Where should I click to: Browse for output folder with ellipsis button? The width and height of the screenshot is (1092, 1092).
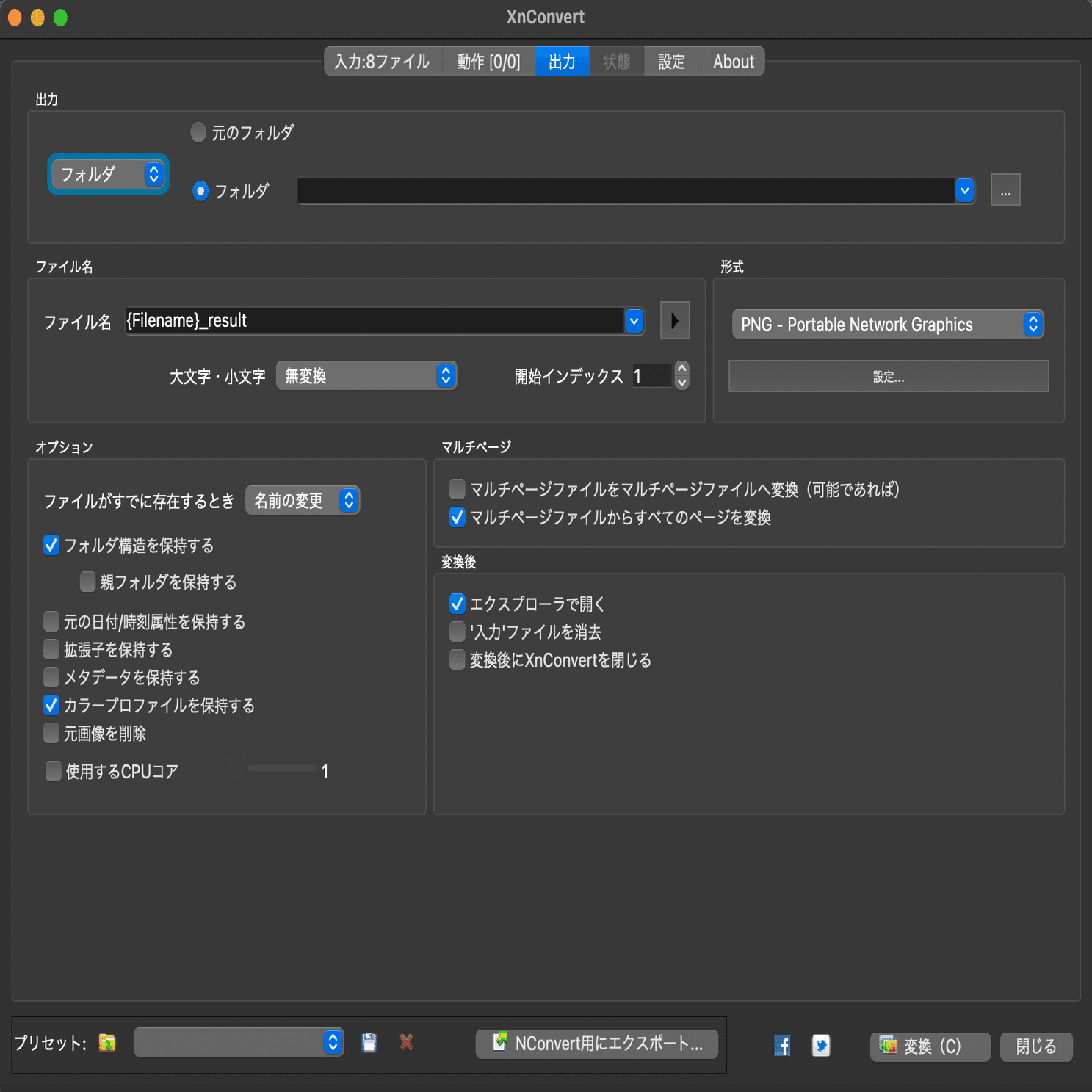click(x=1005, y=189)
